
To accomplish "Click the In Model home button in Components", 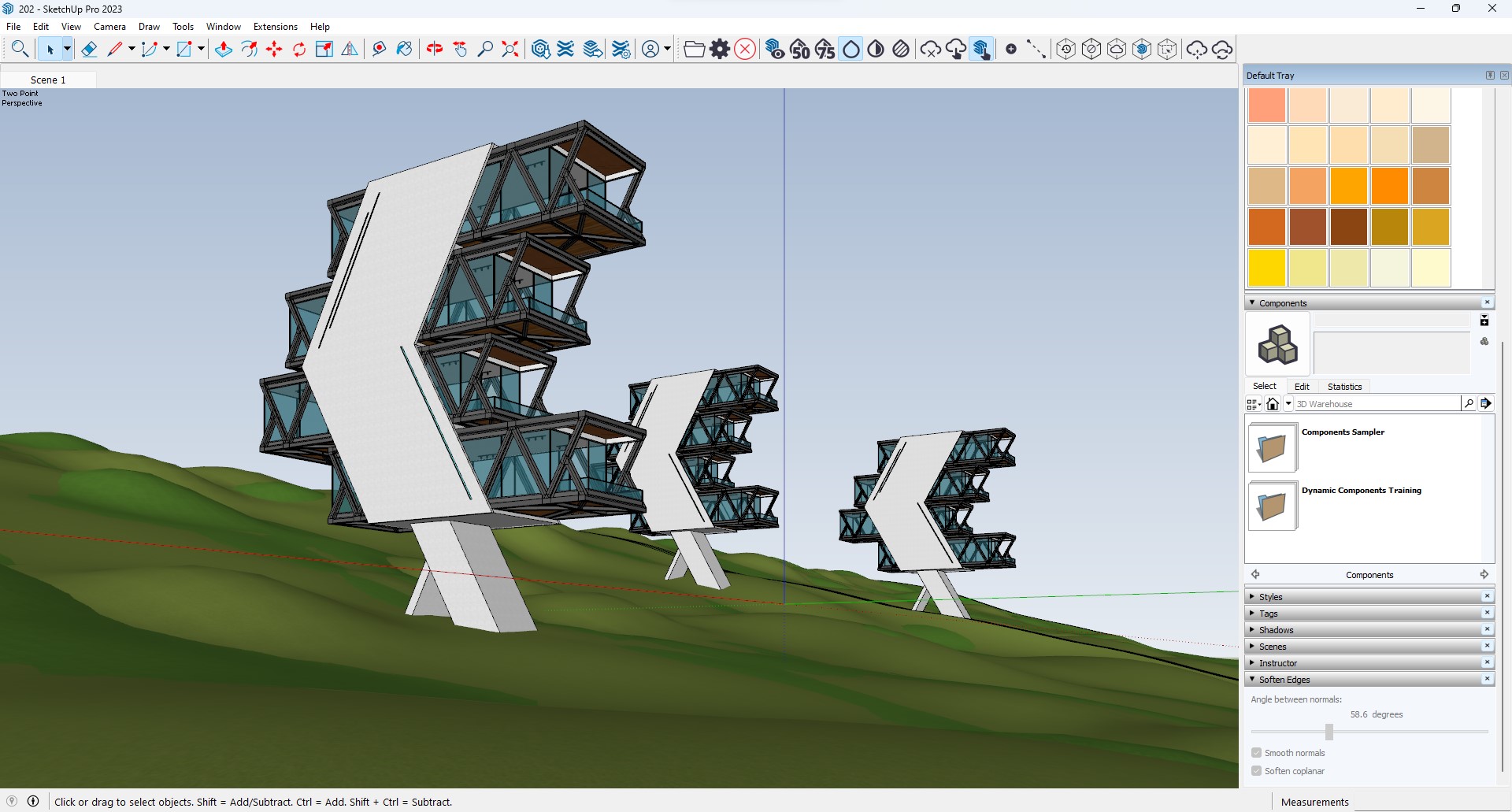I will point(1273,403).
